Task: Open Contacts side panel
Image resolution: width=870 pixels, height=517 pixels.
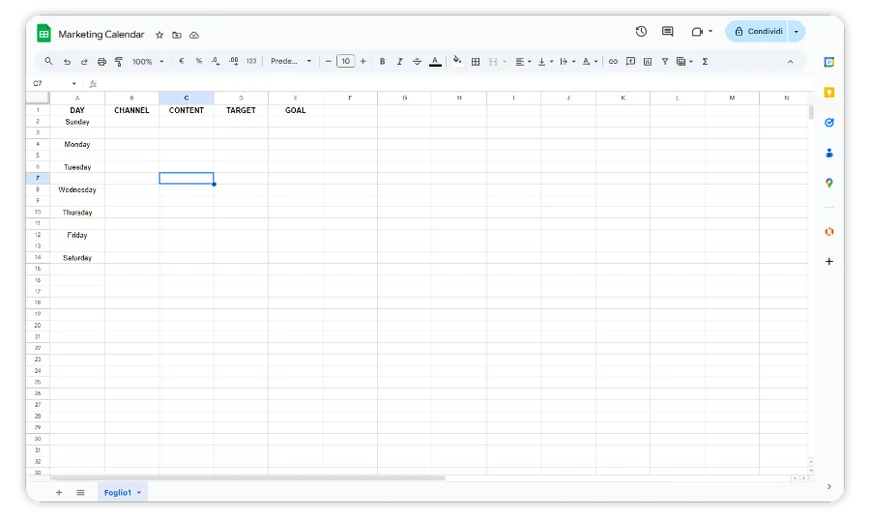Action: tap(829, 153)
